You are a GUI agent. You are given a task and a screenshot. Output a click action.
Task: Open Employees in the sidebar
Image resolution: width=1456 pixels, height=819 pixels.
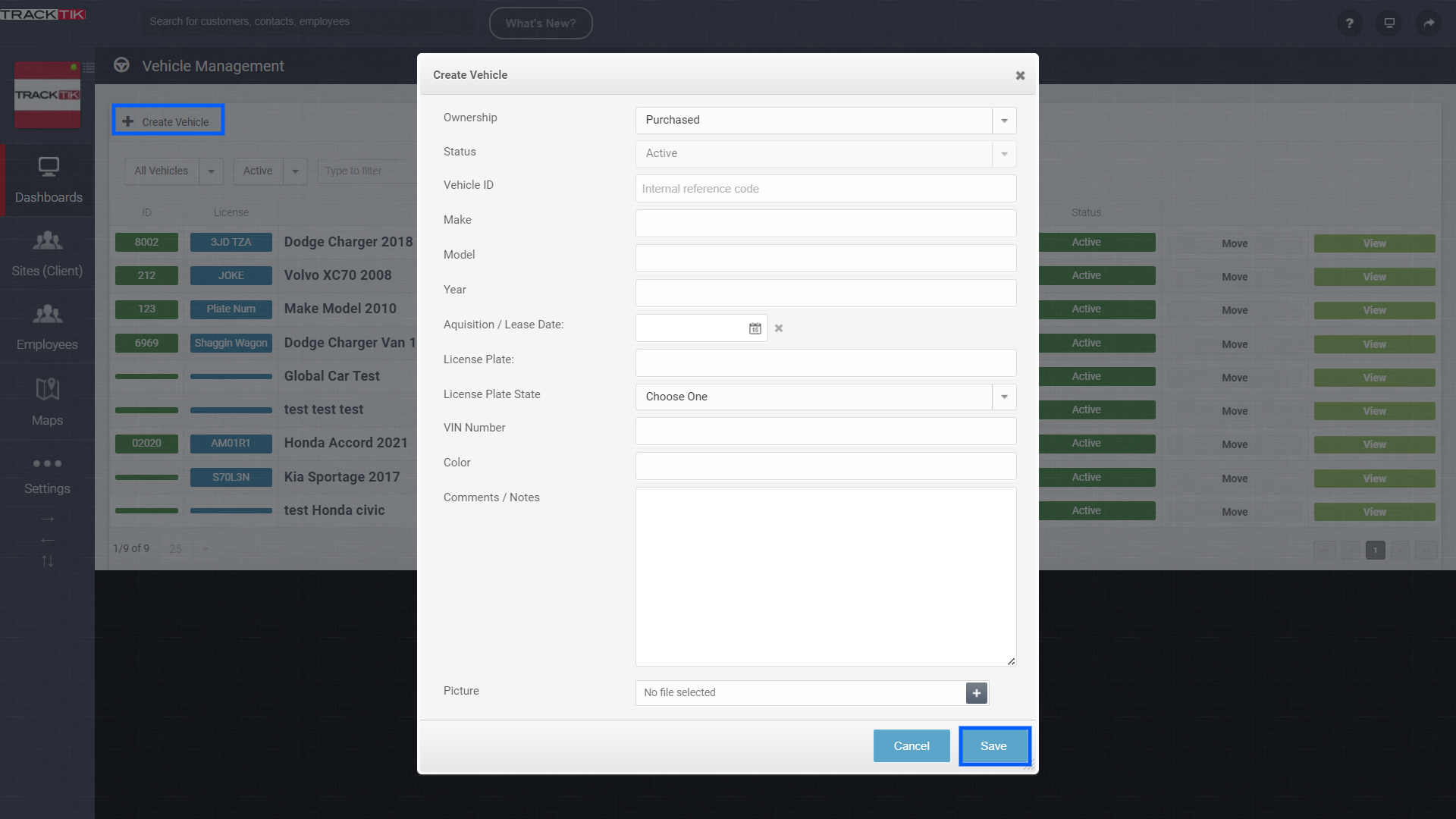click(x=47, y=328)
